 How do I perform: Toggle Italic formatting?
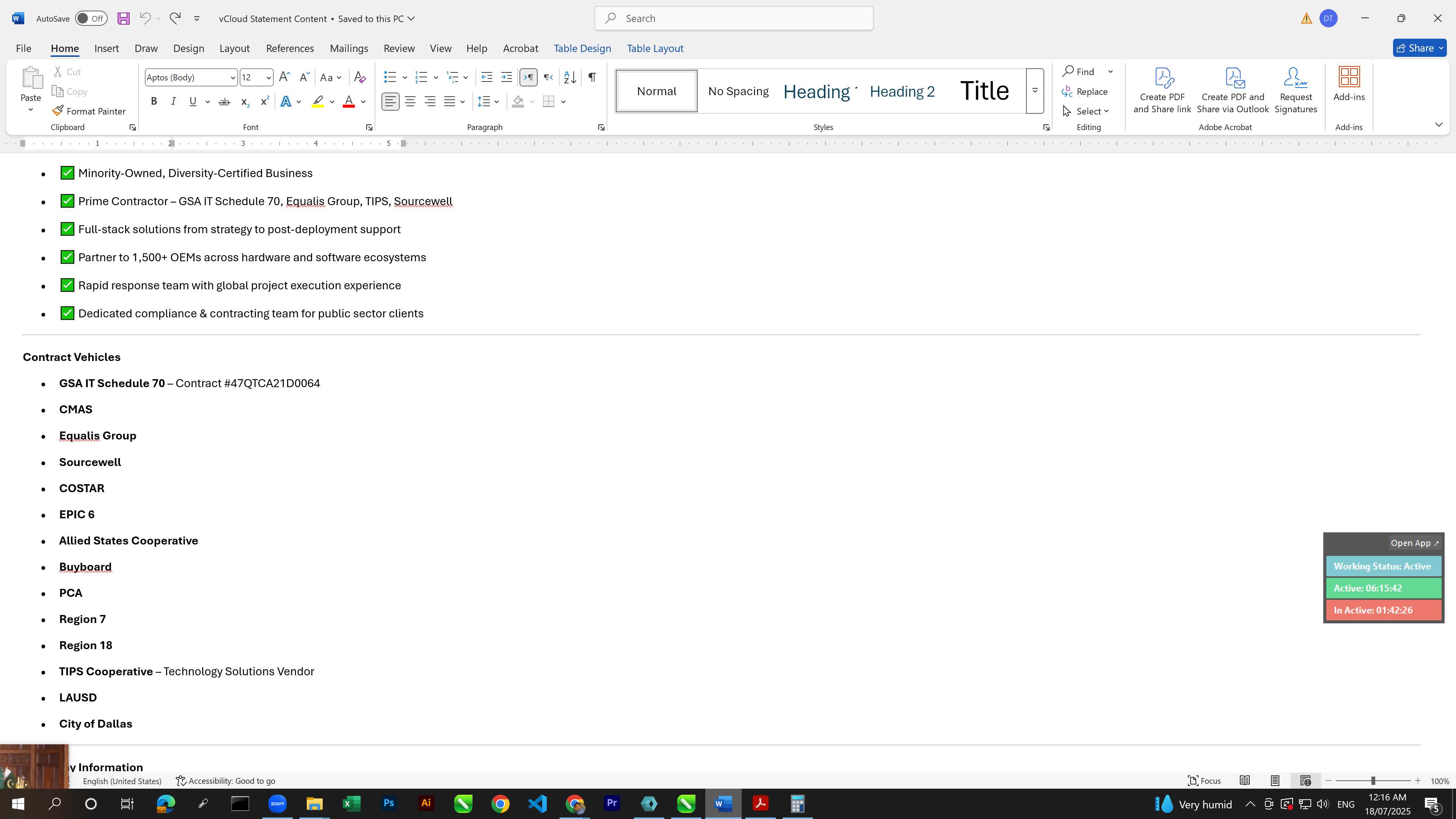tap(174, 102)
